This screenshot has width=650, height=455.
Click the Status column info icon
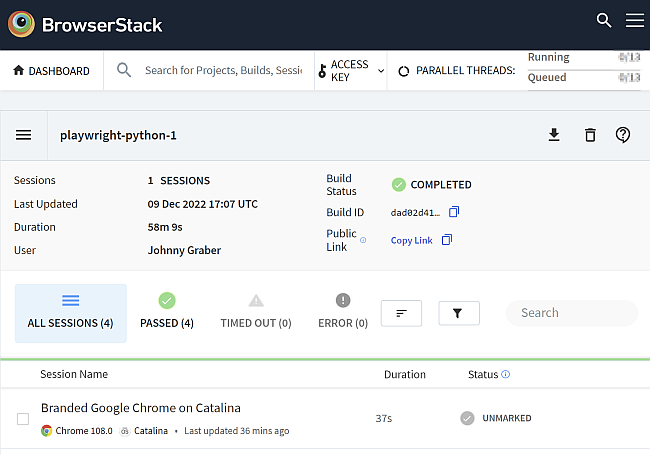point(505,374)
